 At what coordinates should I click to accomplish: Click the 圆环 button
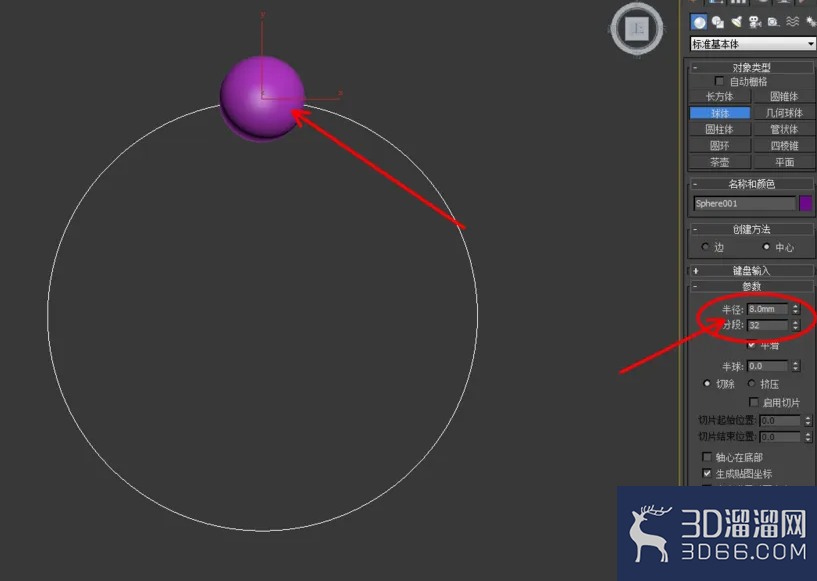(x=720, y=146)
